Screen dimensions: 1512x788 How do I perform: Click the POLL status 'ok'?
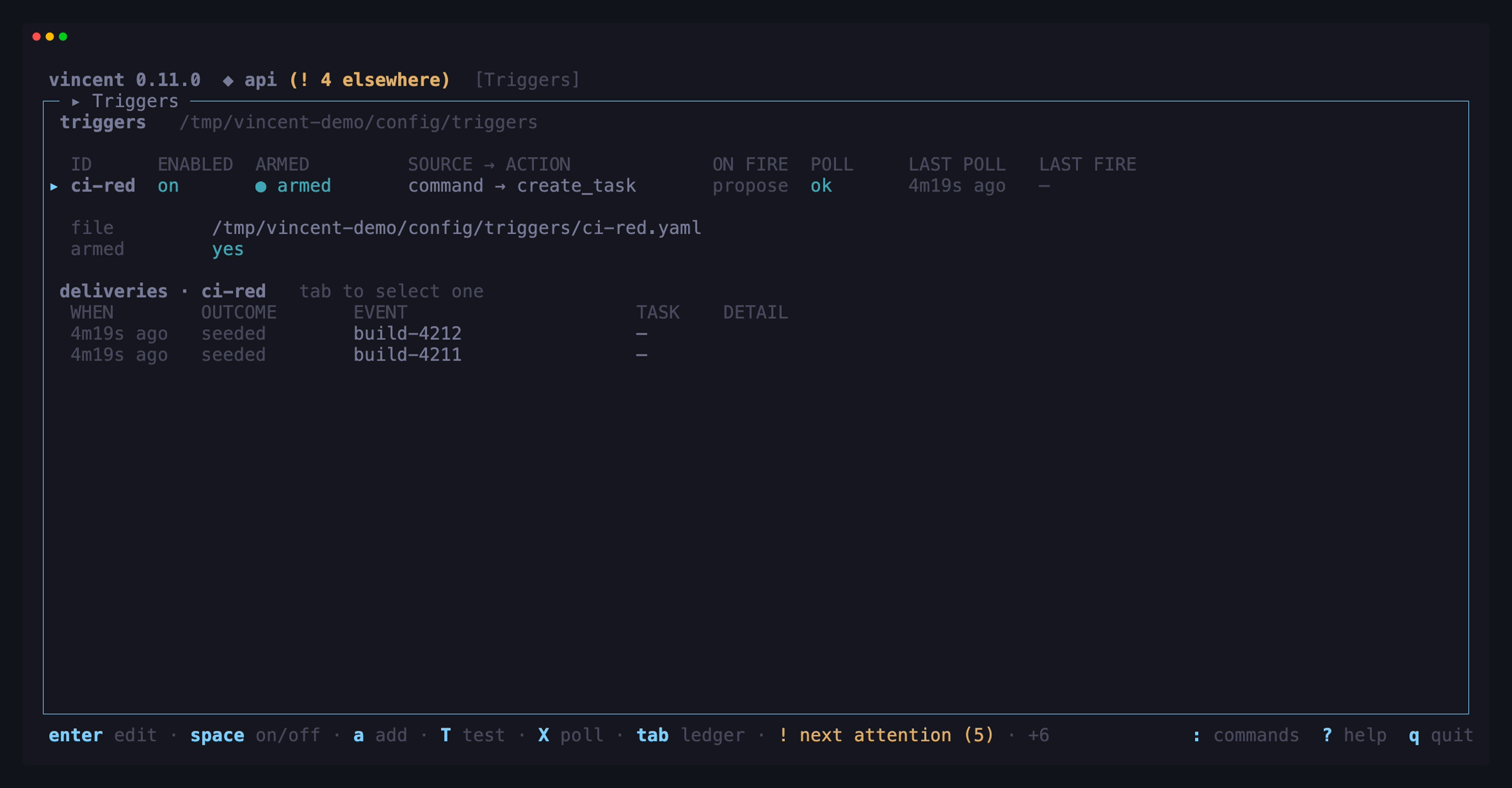point(821,186)
